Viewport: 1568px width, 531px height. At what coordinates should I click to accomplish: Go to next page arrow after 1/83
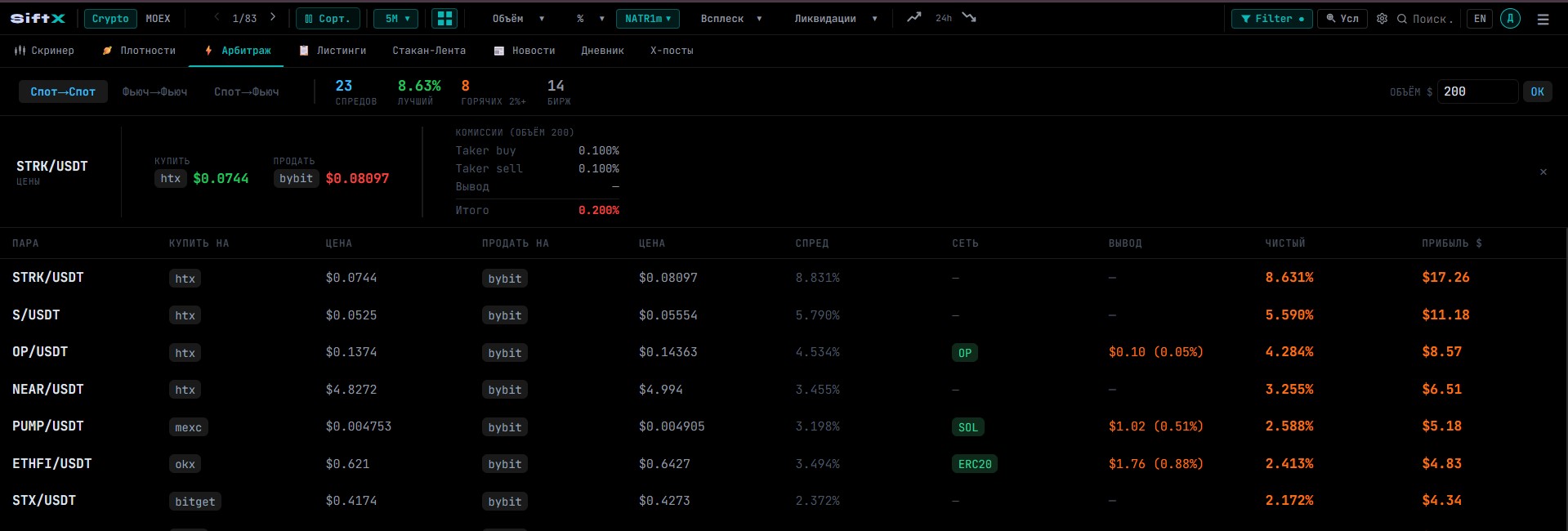point(273,17)
